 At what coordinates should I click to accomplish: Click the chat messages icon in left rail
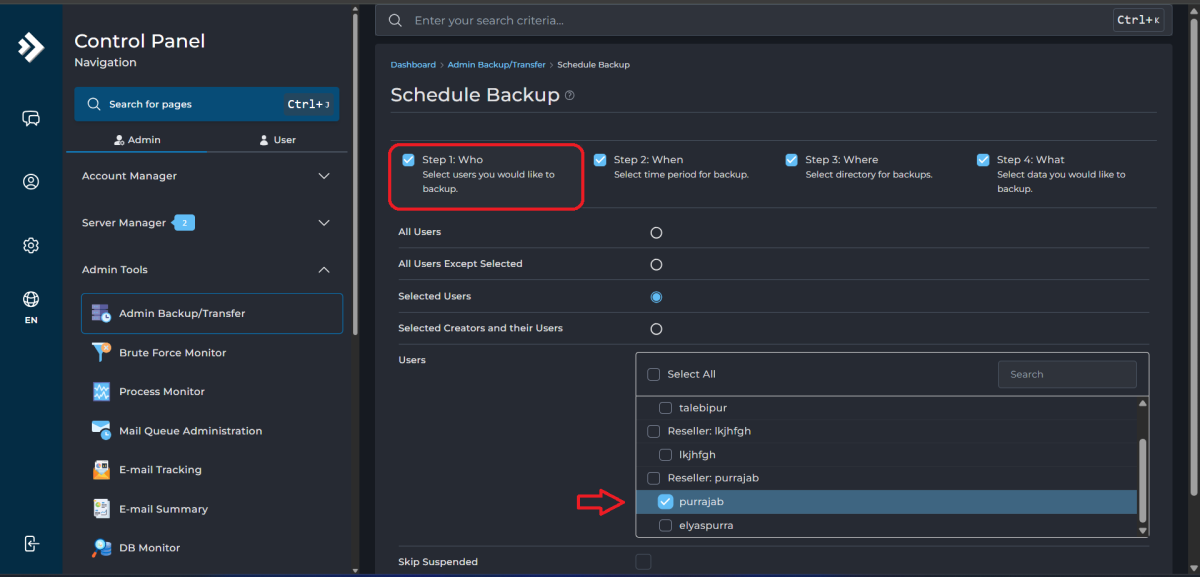click(31, 119)
